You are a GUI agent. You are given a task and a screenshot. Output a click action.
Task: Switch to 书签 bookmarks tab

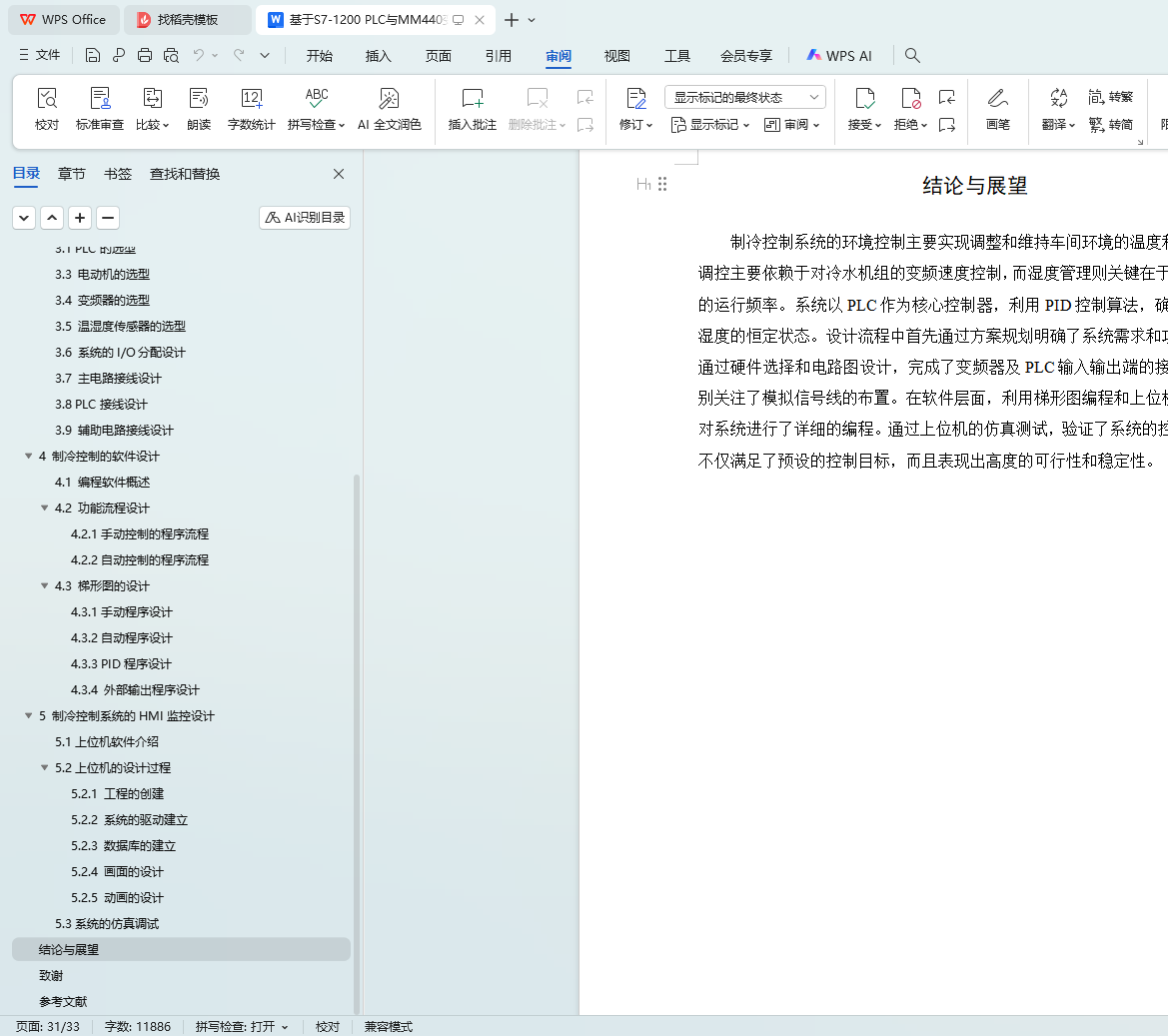click(x=118, y=174)
